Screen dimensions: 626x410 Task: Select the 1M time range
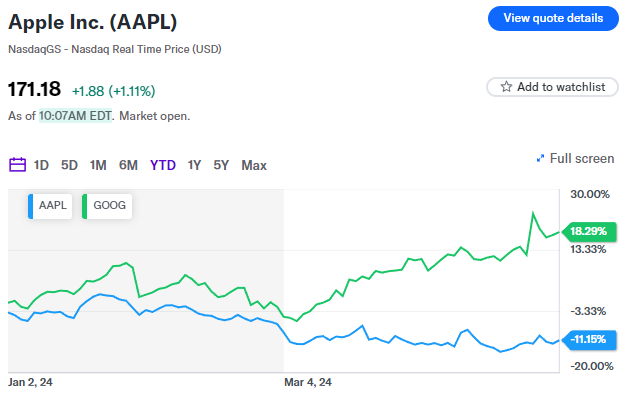[x=98, y=165]
